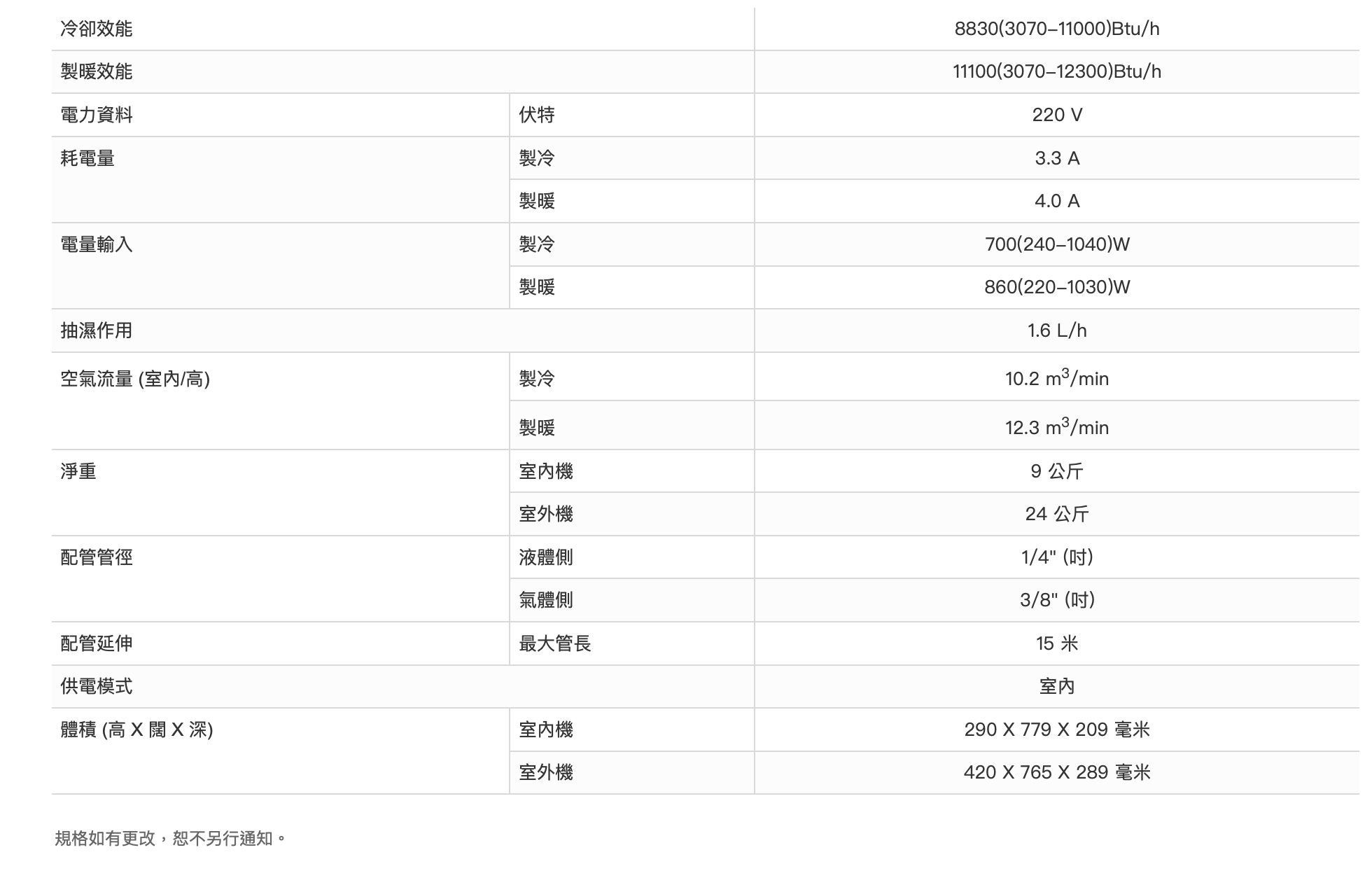This screenshot has width=1372, height=885.
Task: Select the 8830(3070–11000)Btu/h cooling value
Action: tap(1056, 29)
